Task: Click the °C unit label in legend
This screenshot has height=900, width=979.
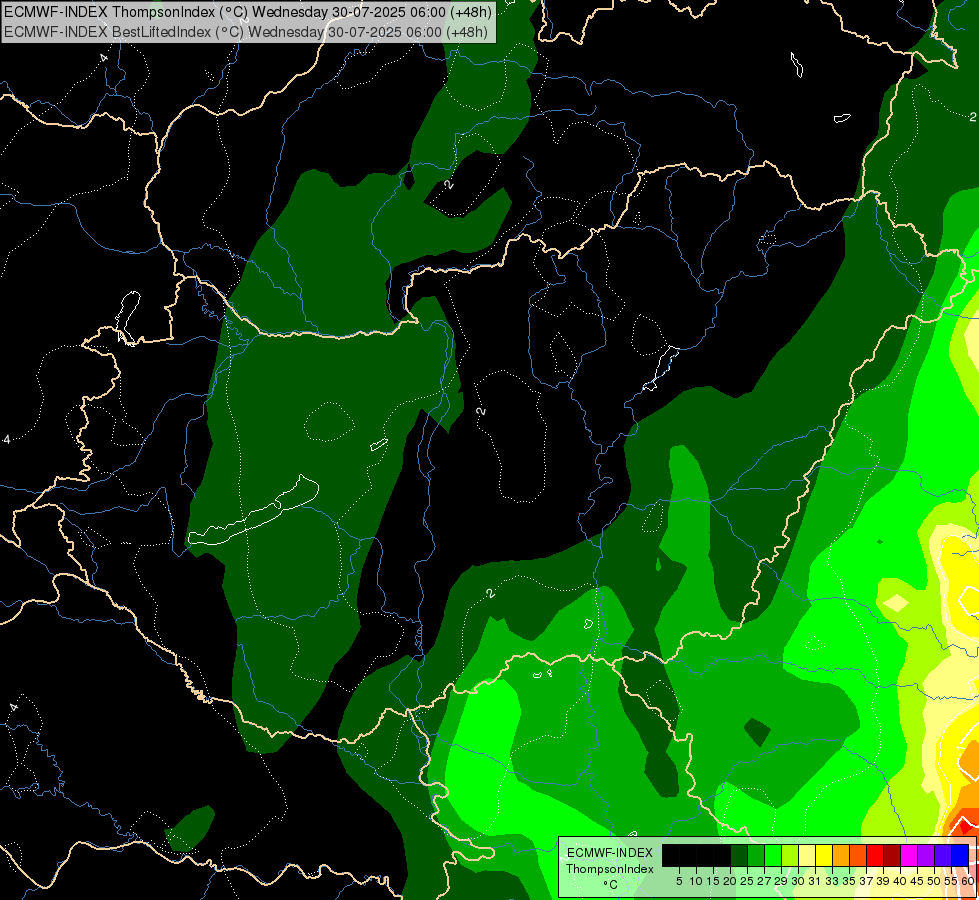Action: pyautogui.click(x=611, y=885)
